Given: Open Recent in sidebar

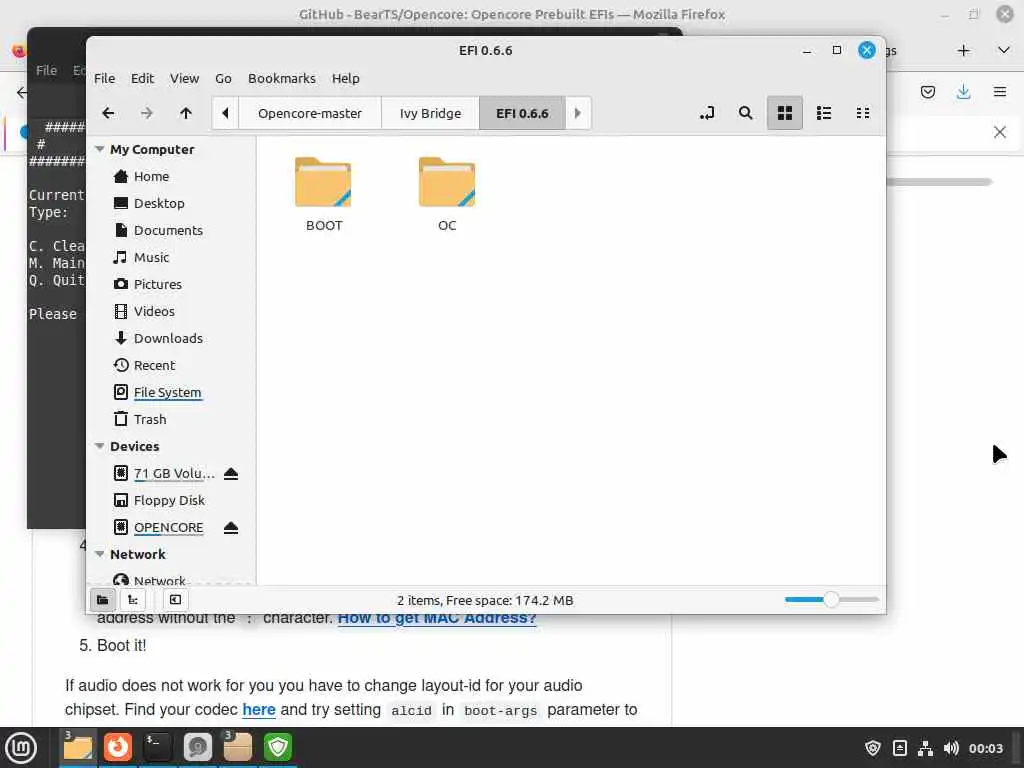Looking at the screenshot, I should (154, 365).
